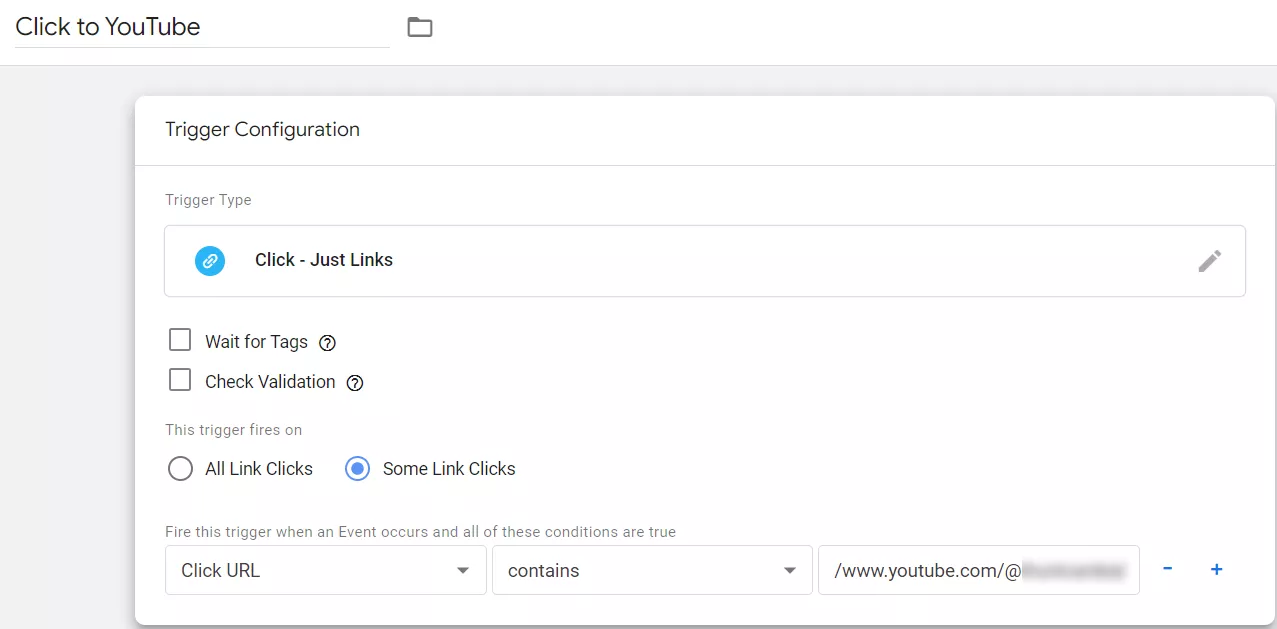Click the youtube.com condition value field

[979, 570]
